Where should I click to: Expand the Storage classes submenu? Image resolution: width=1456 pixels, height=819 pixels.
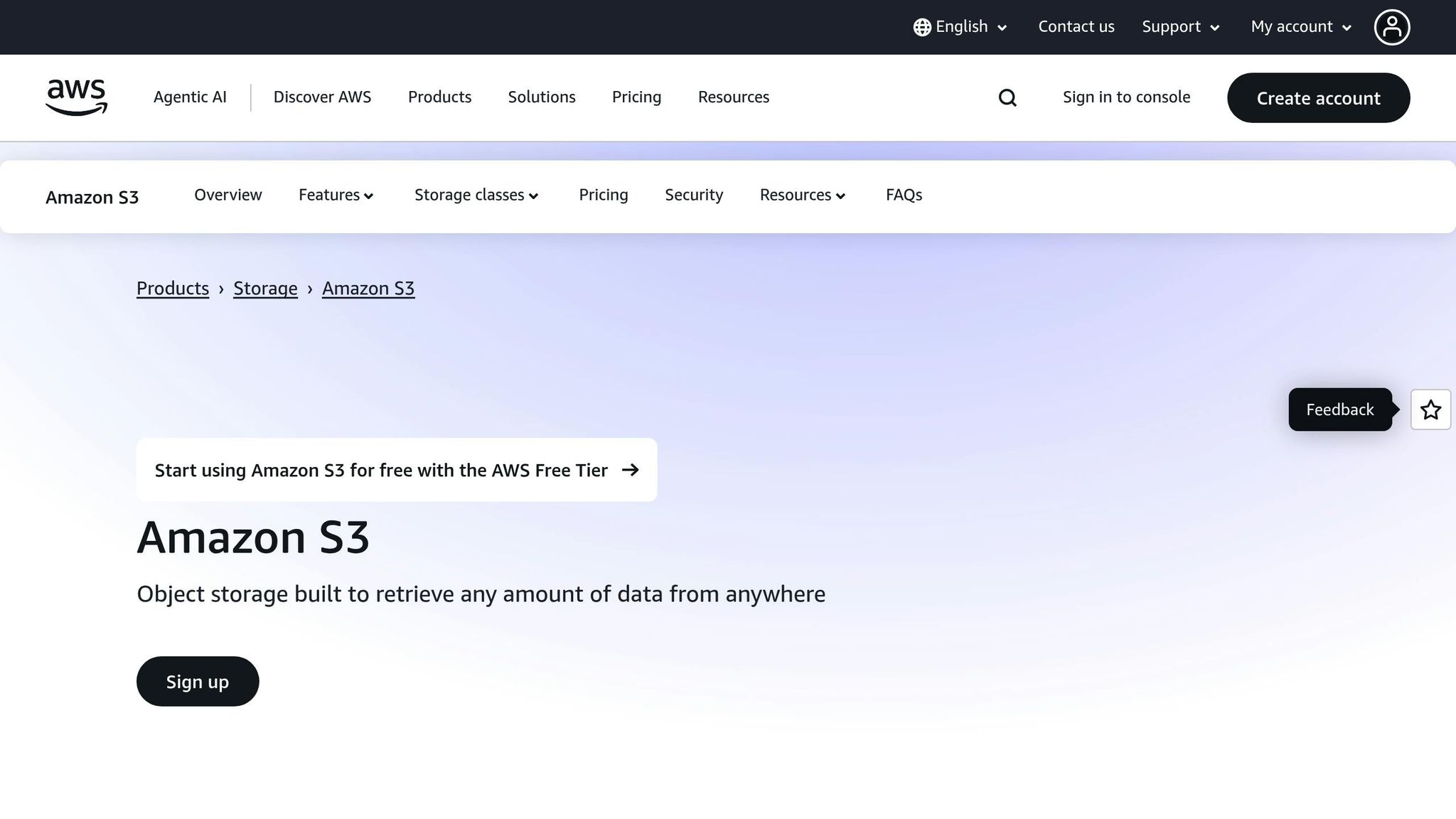[x=476, y=196]
